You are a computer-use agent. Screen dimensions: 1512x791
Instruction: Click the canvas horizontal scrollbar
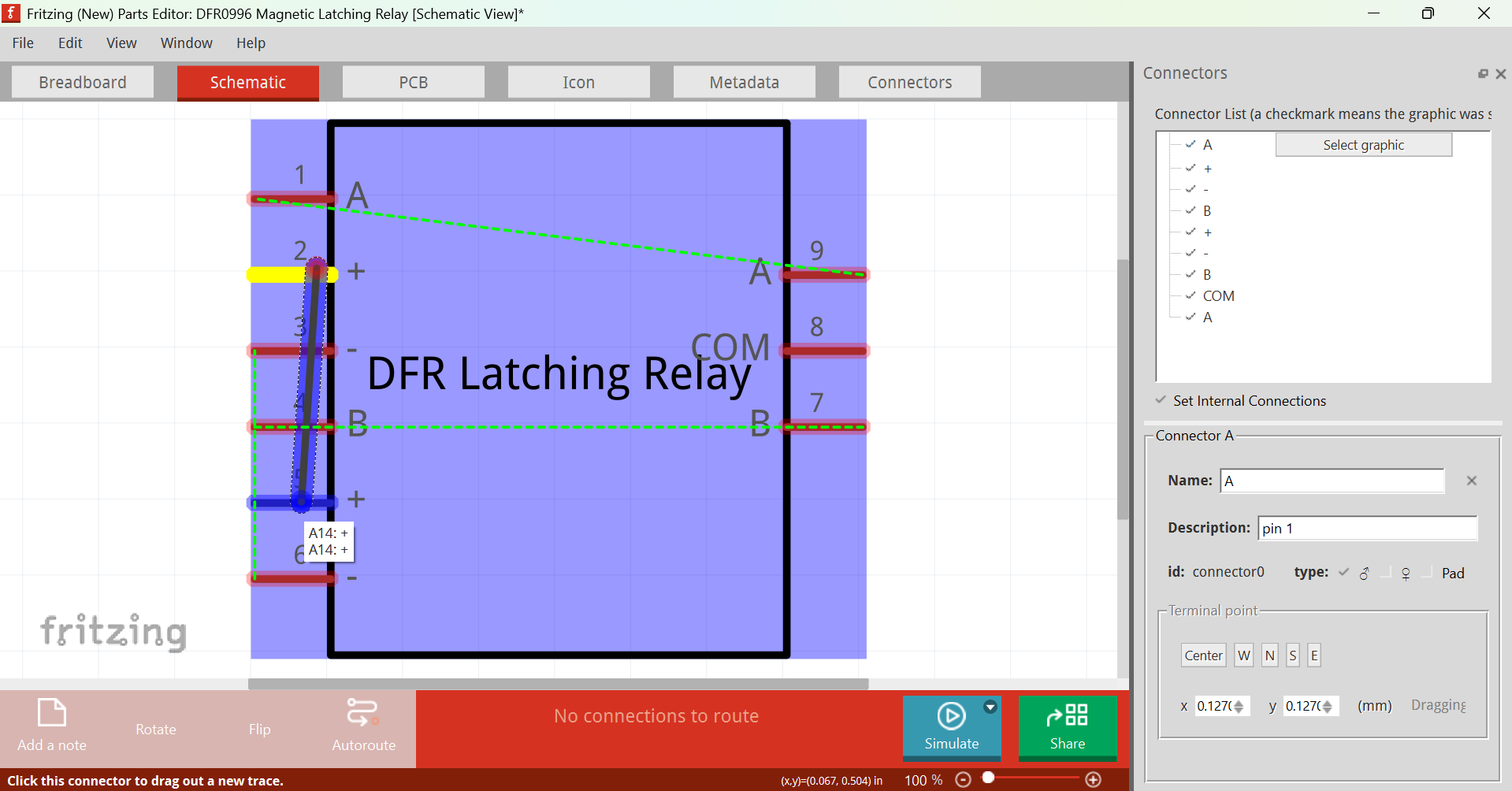point(558,684)
